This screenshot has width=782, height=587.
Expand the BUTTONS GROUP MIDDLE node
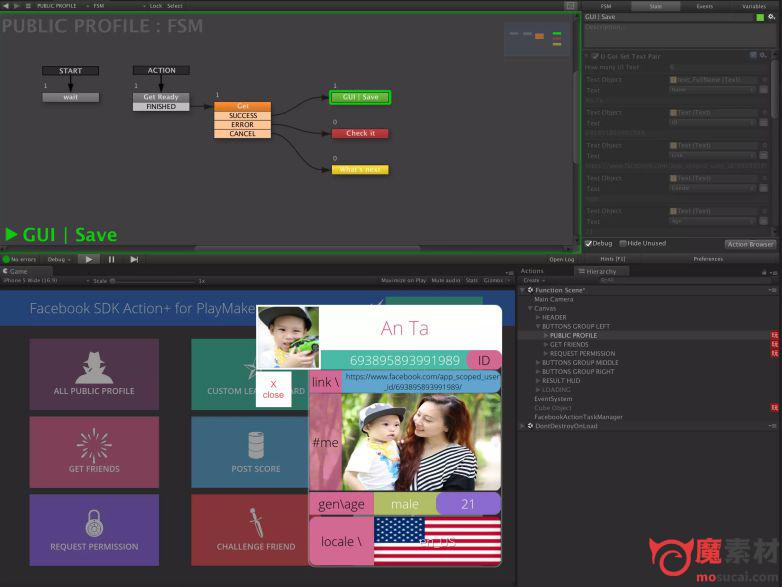coord(538,363)
